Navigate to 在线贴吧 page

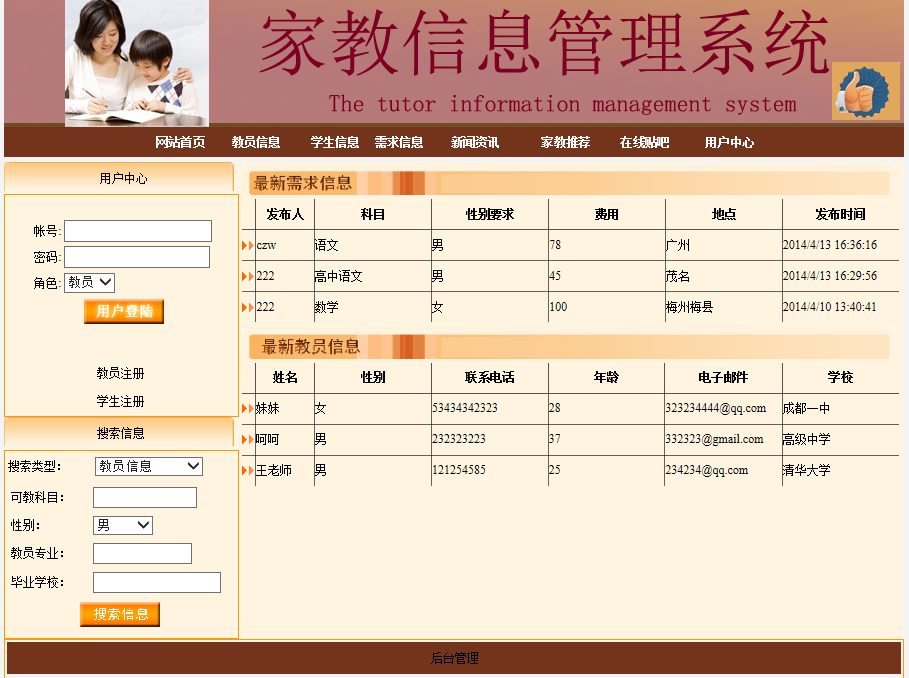coord(644,142)
